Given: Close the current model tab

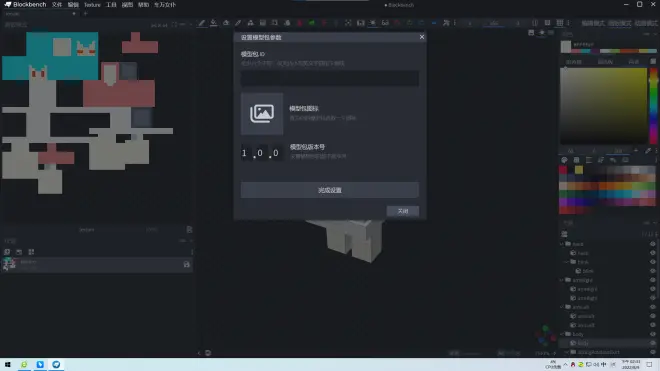Looking at the screenshot, I should point(74,13).
